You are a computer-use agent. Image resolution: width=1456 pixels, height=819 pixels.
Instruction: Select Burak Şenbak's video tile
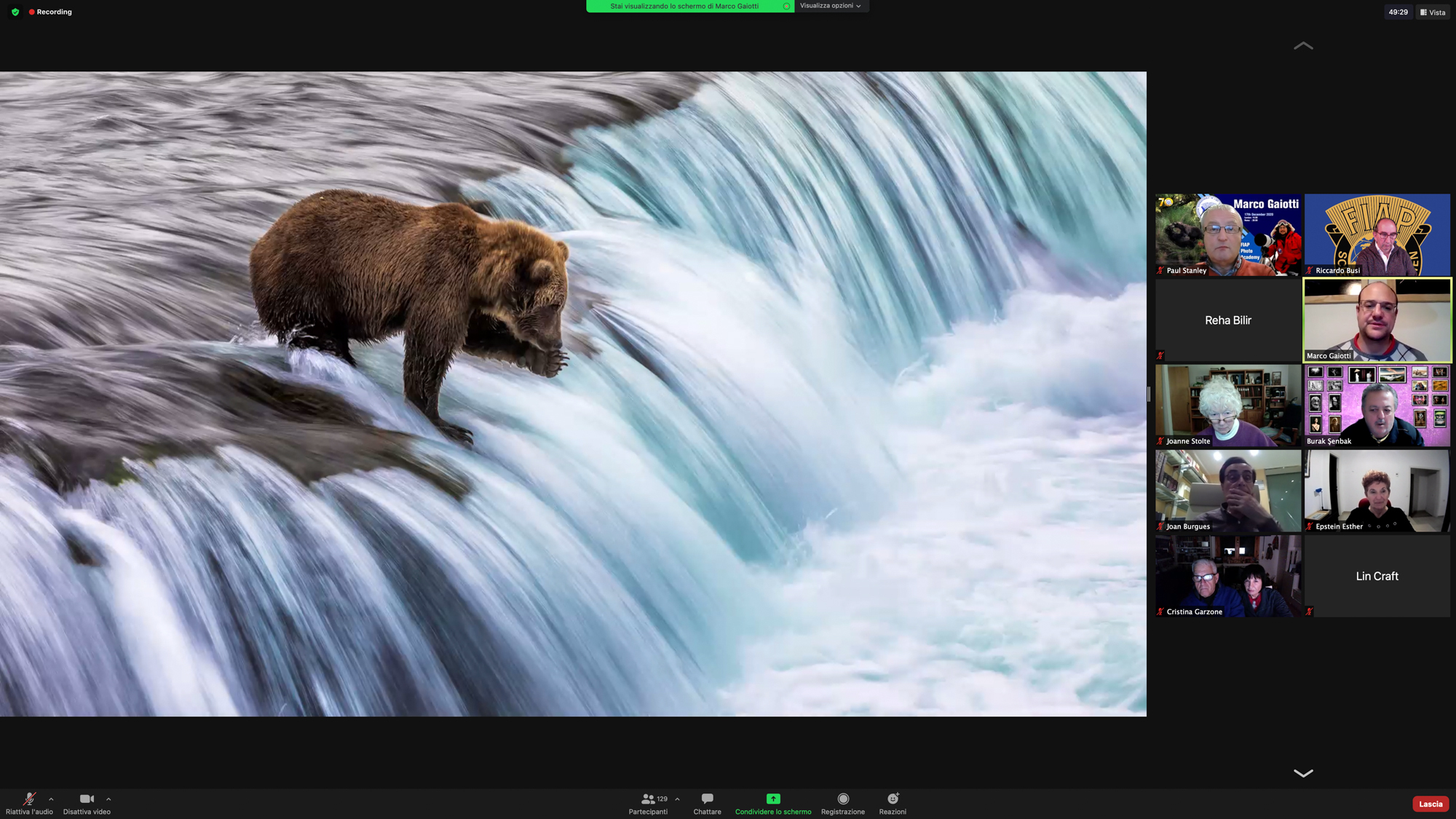pyautogui.click(x=1377, y=405)
